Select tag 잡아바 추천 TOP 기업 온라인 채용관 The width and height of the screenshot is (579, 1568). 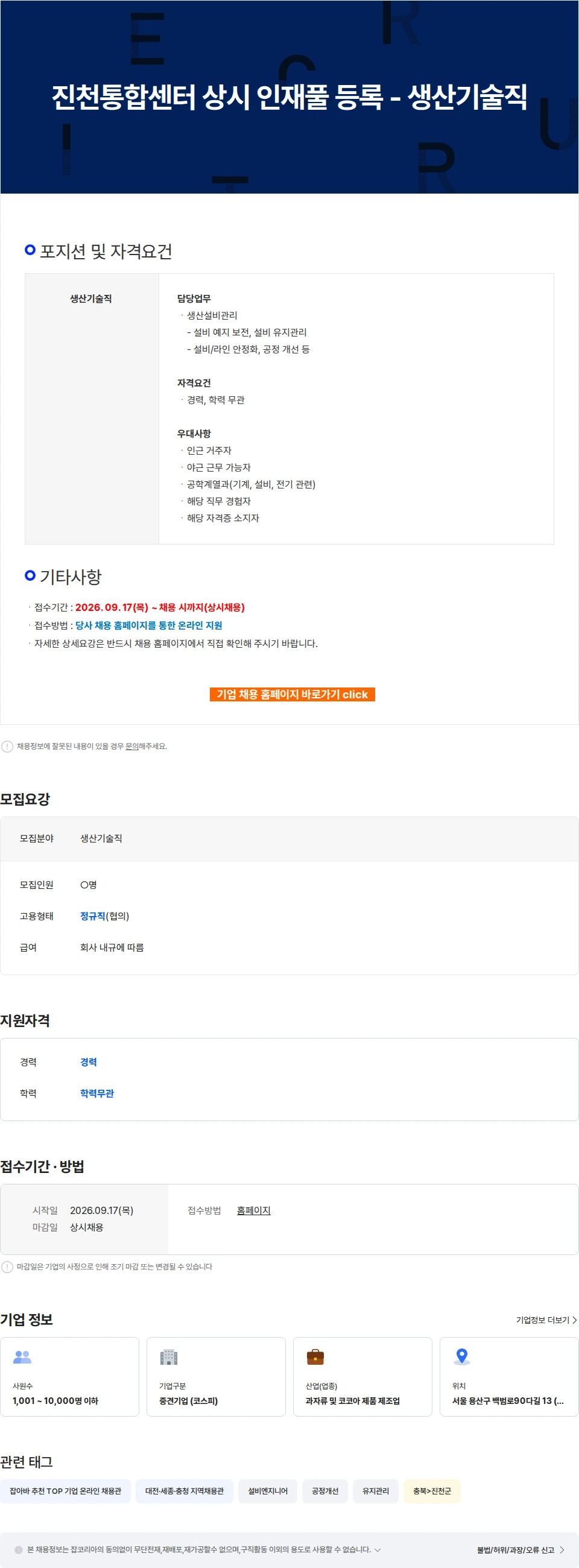click(65, 1491)
